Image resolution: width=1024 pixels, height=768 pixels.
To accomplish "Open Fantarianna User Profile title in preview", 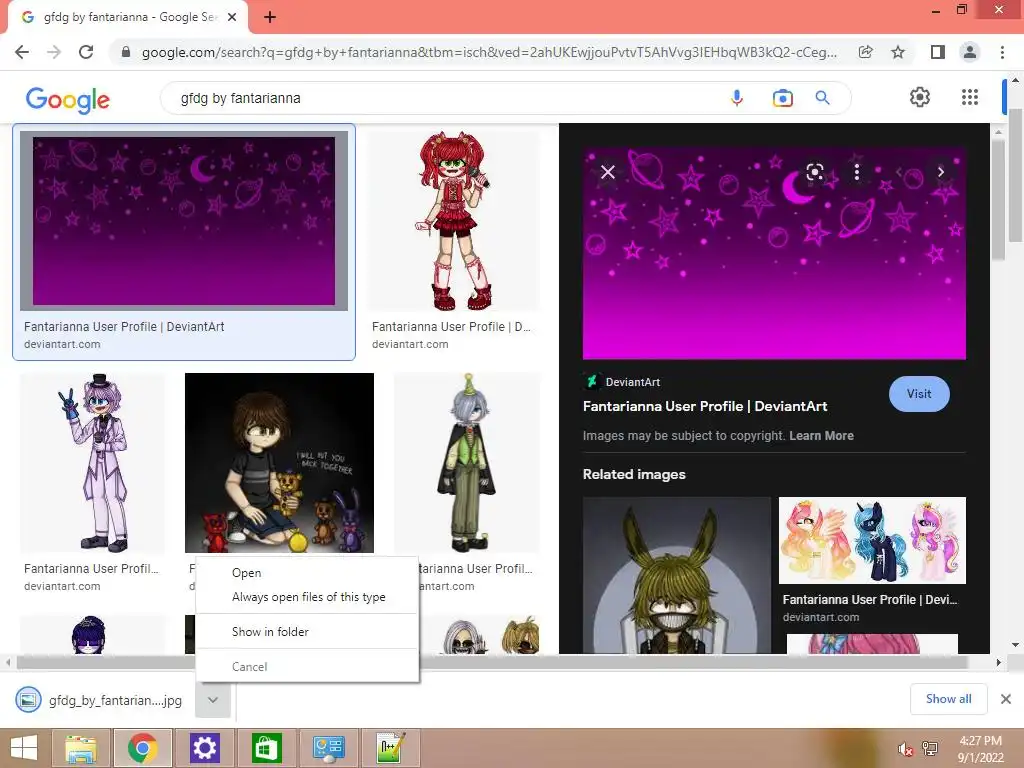I will (x=705, y=406).
